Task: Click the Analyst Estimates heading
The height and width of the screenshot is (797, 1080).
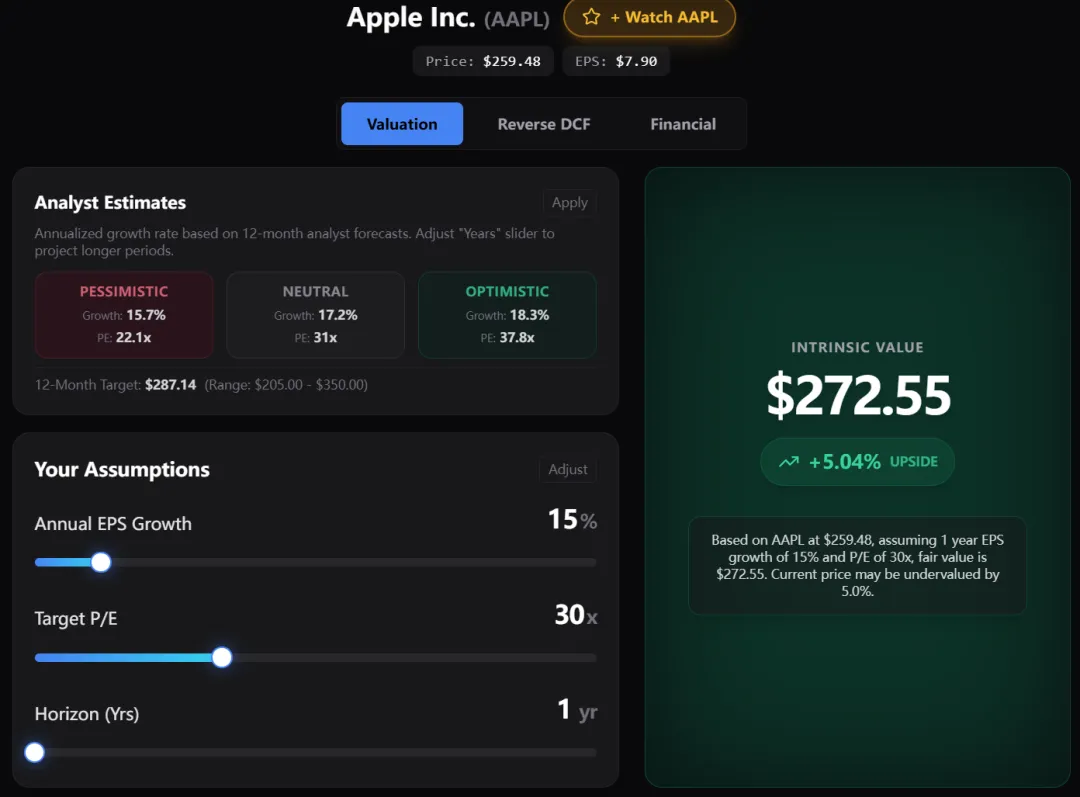Action: click(110, 203)
